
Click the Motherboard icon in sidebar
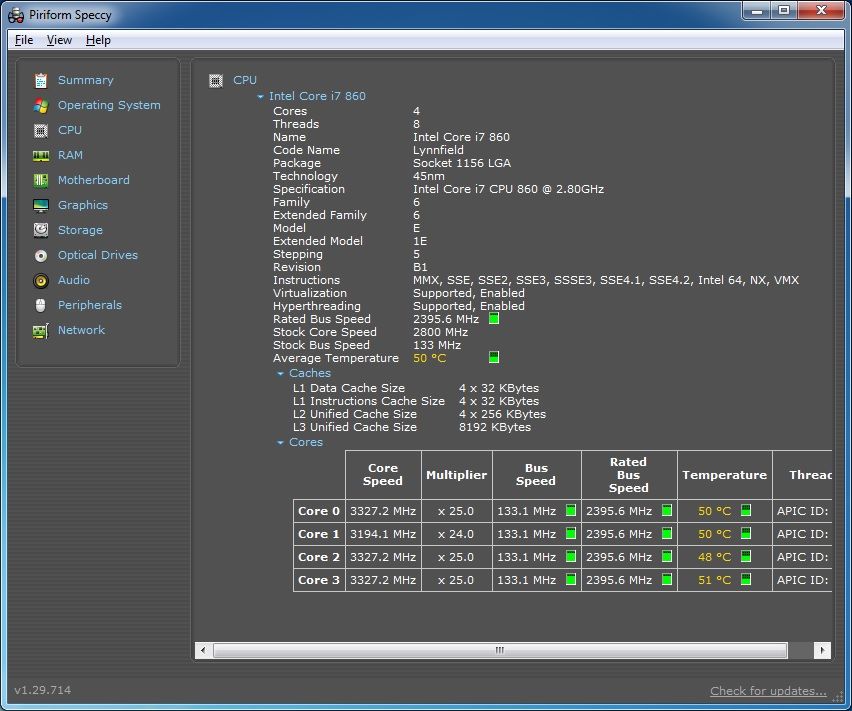(x=41, y=180)
